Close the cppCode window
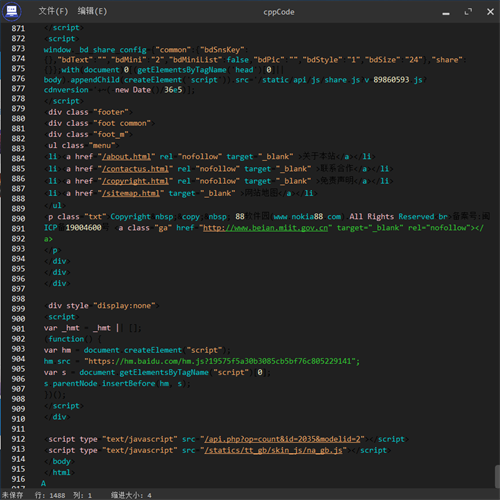The width and height of the screenshot is (500, 501). point(490,12)
